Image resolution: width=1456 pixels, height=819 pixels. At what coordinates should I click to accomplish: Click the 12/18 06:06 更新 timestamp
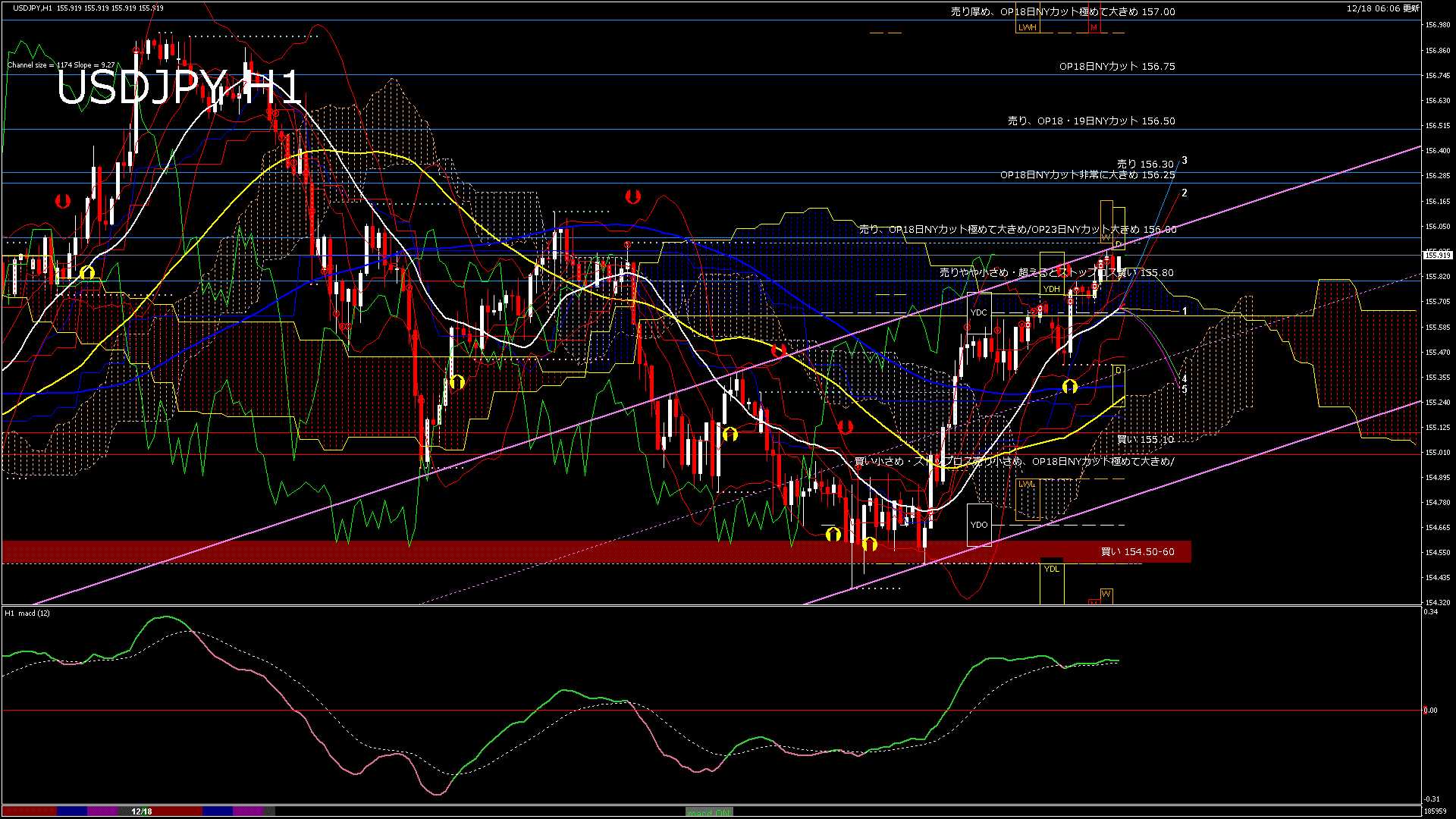[x=1382, y=8]
